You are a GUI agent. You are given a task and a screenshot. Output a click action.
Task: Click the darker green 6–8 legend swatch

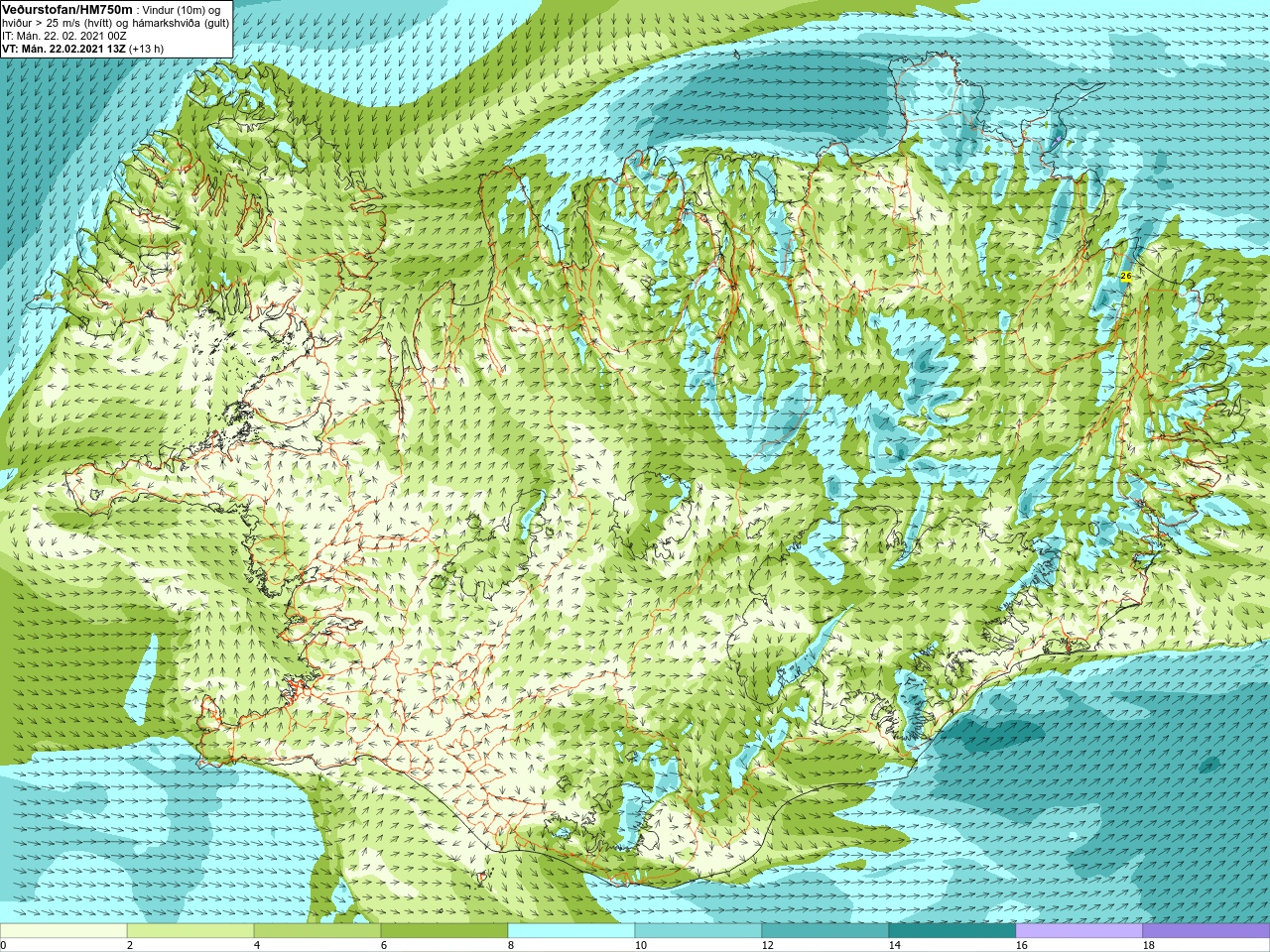(444, 931)
